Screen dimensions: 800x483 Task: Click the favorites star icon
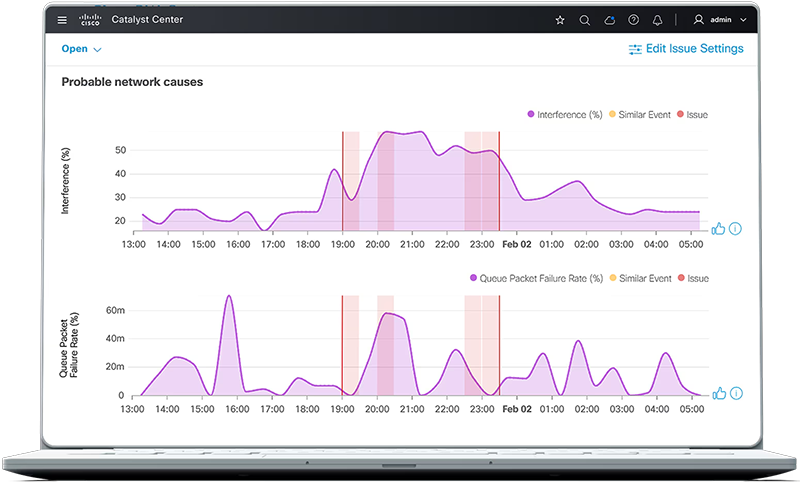[560, 19]
